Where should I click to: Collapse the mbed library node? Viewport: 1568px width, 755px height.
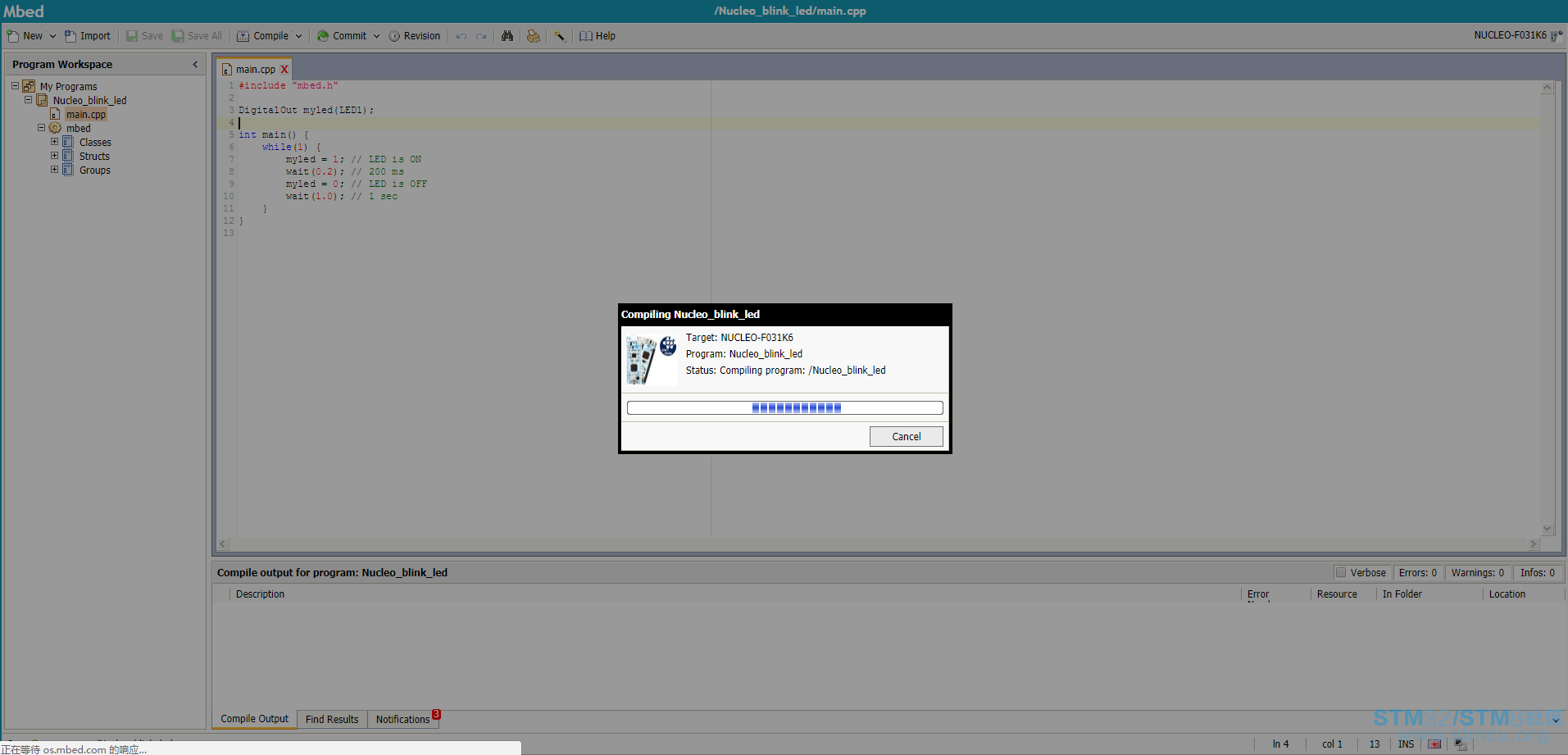41,127
